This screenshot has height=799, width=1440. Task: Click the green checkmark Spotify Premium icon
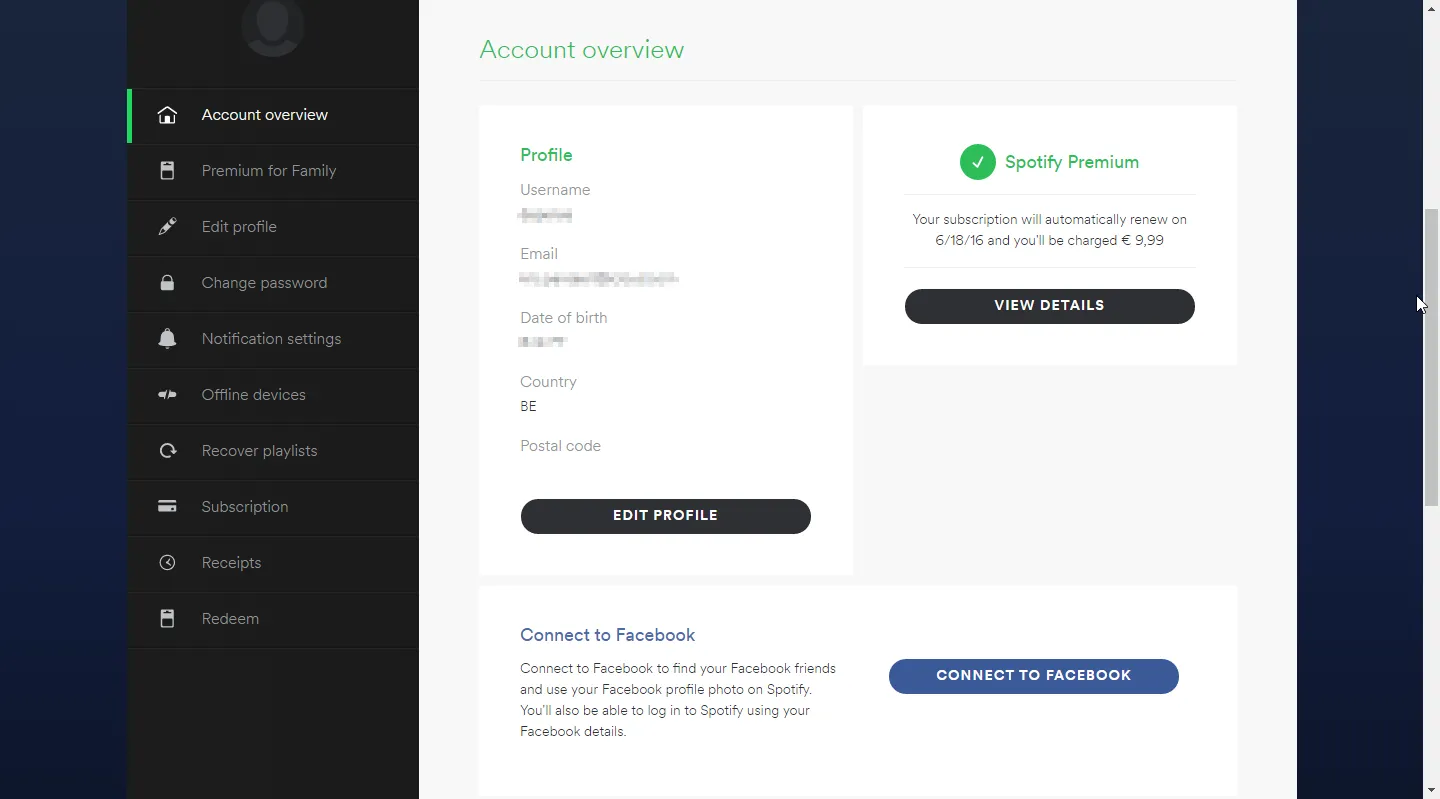pos(977,162)
